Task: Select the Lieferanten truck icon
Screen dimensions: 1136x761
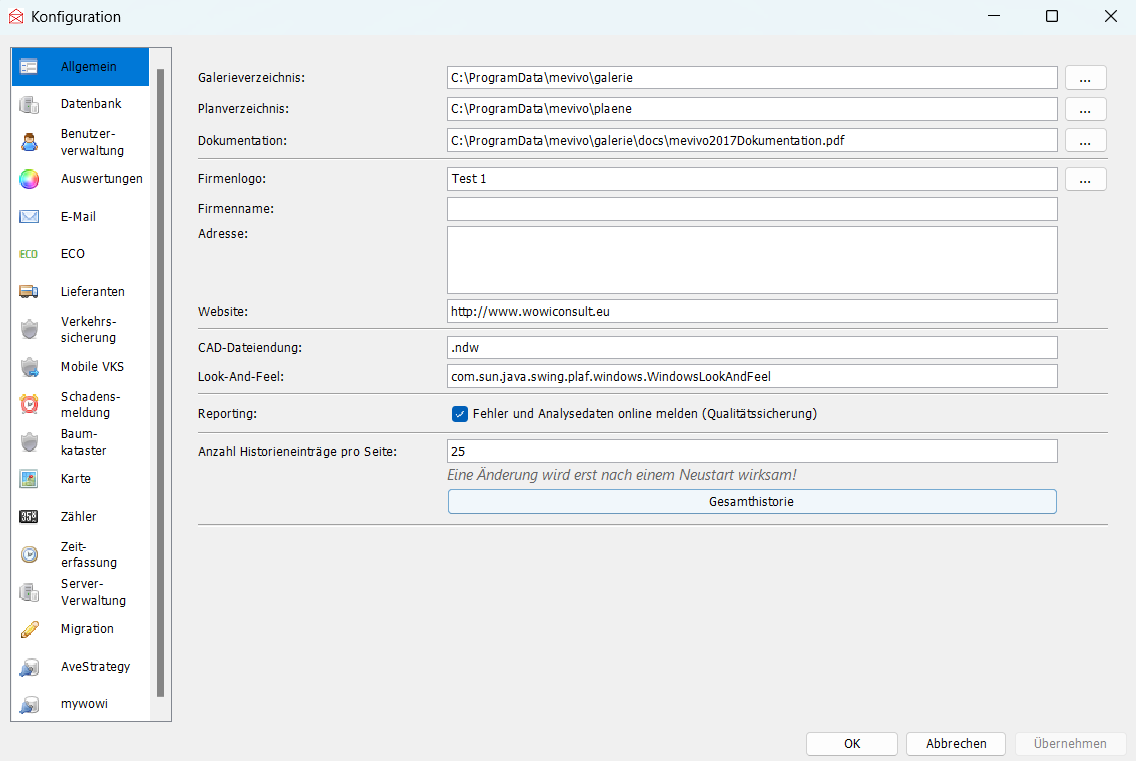Action: coord(29,292)
